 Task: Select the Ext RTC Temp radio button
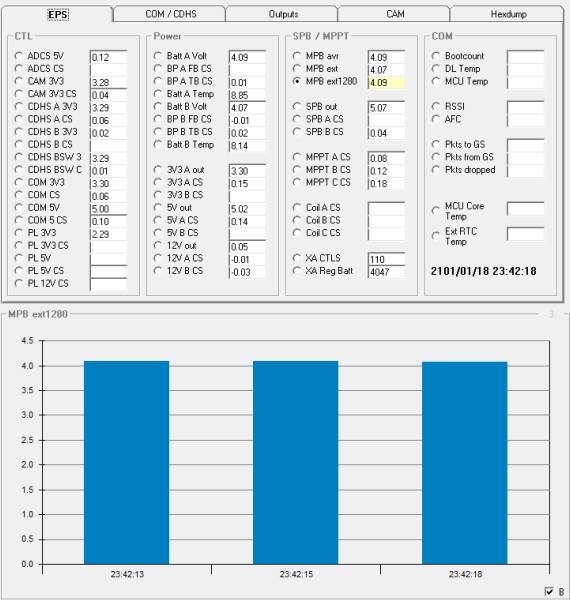pos(436,236)
